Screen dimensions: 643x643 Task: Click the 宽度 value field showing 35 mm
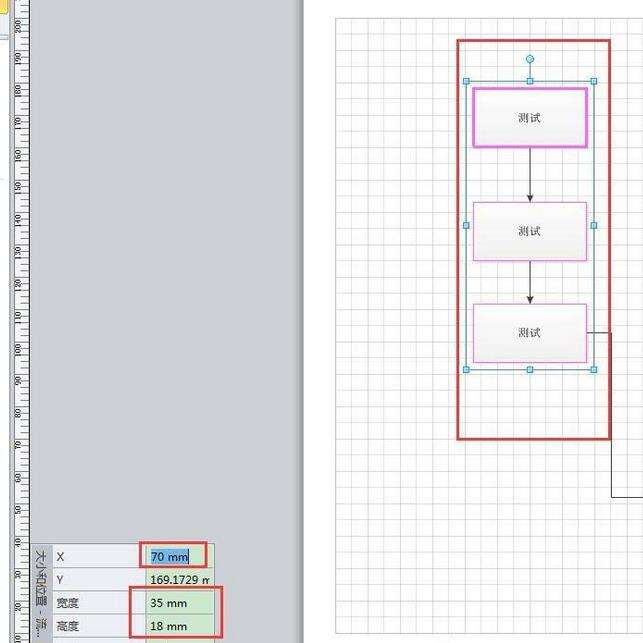point(180,603)
